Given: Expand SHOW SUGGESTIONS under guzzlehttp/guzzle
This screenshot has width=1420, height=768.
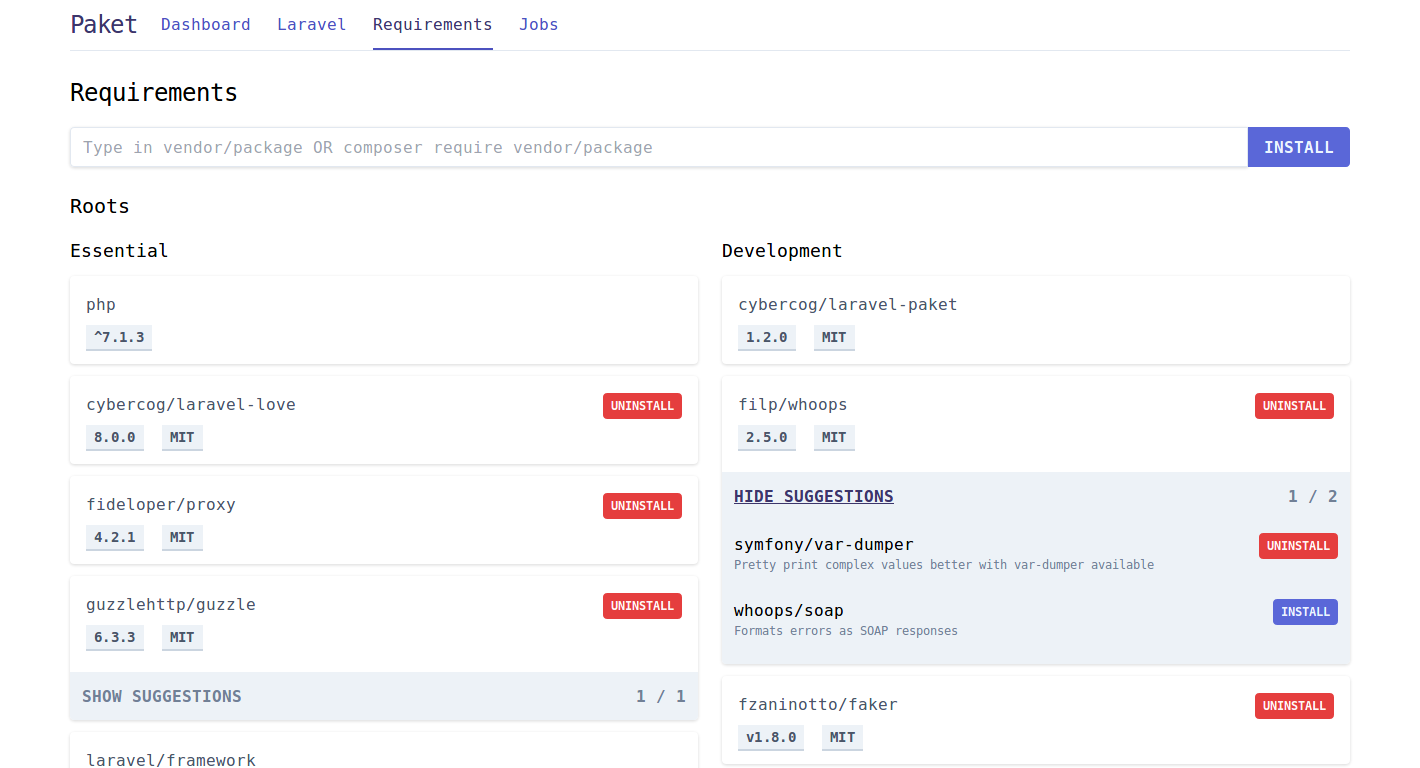Looking at the screenshot, I should pos(162,696).
